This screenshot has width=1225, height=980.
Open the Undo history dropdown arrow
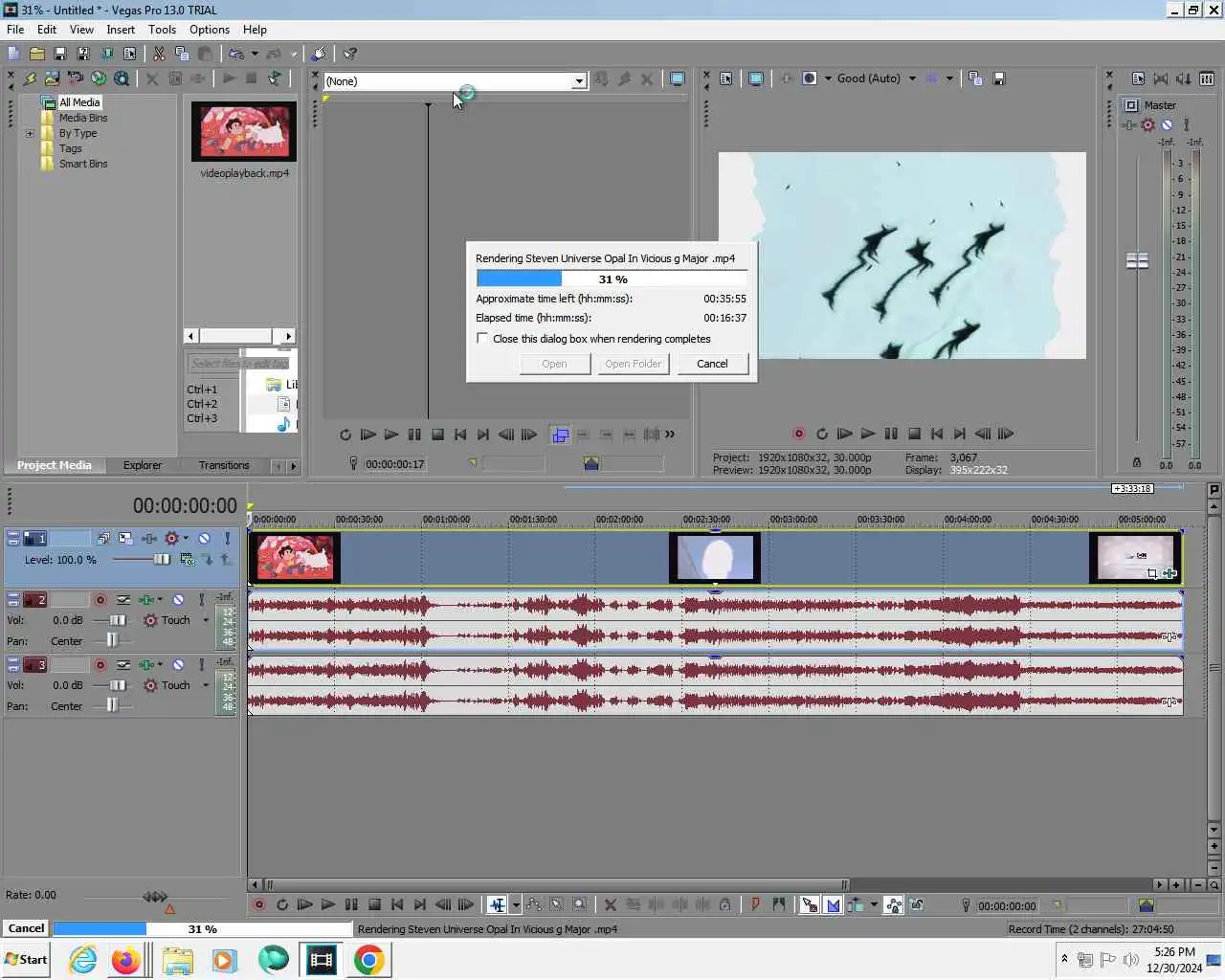point(255,54)
